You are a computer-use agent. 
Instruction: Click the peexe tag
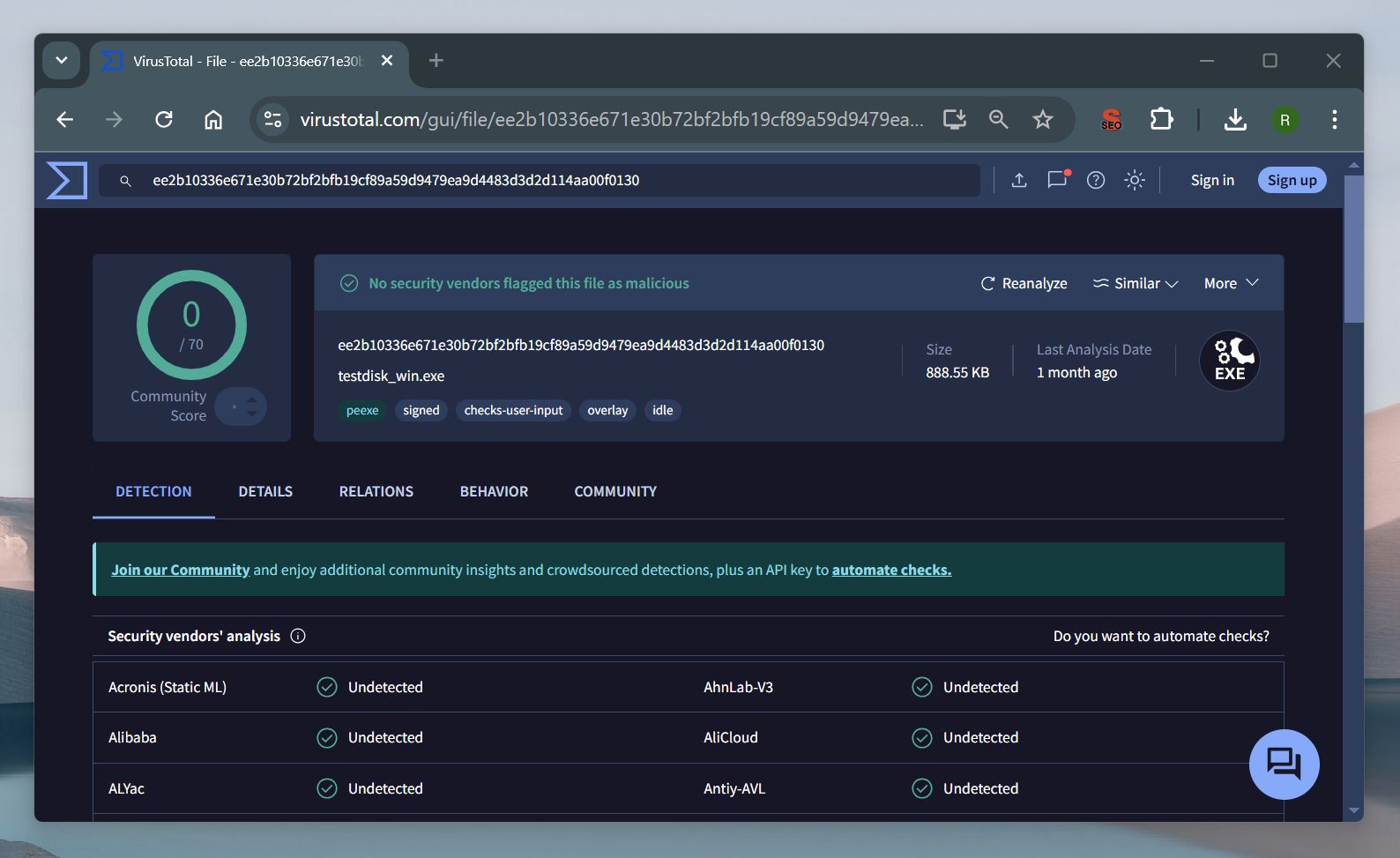click(x=362, y=410)
